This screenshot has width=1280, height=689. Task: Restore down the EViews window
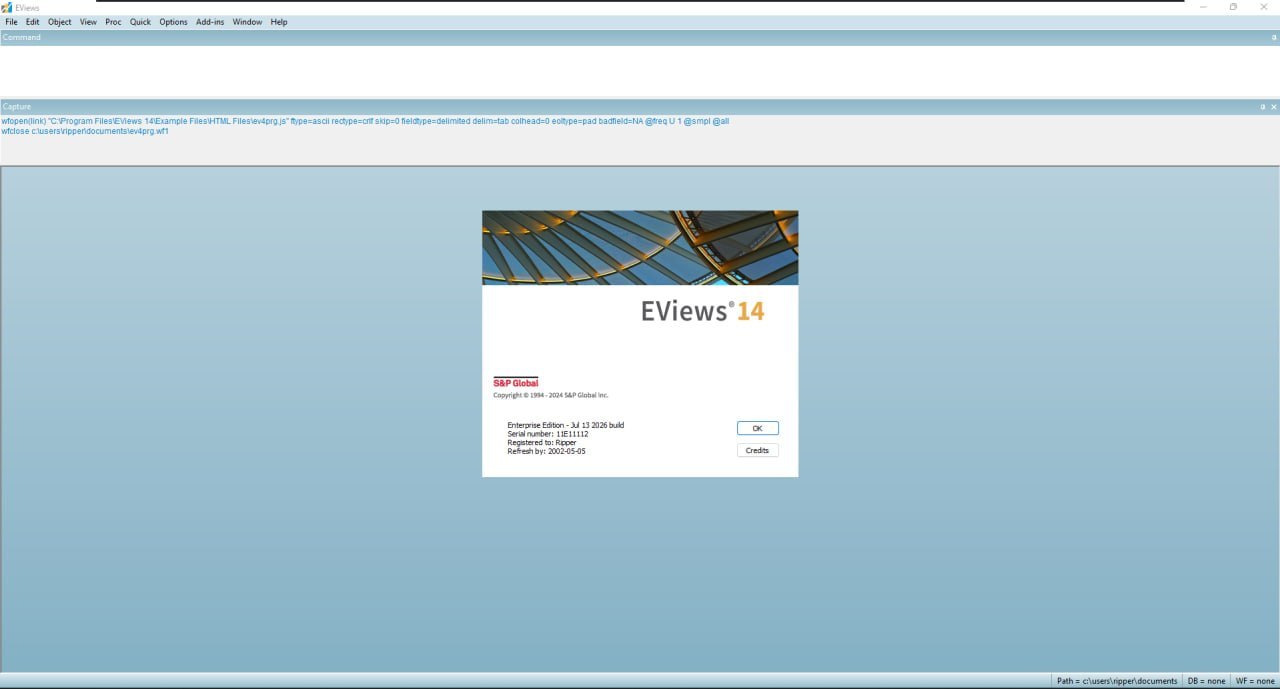click(1233, 7)
